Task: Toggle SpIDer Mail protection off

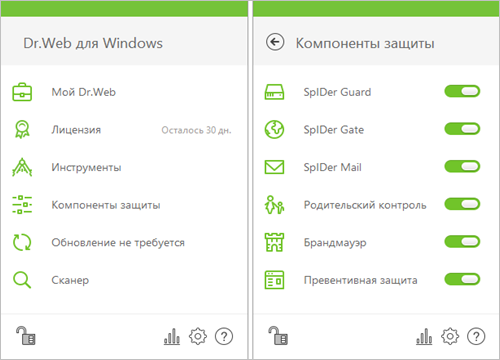Action: (462, 166)
